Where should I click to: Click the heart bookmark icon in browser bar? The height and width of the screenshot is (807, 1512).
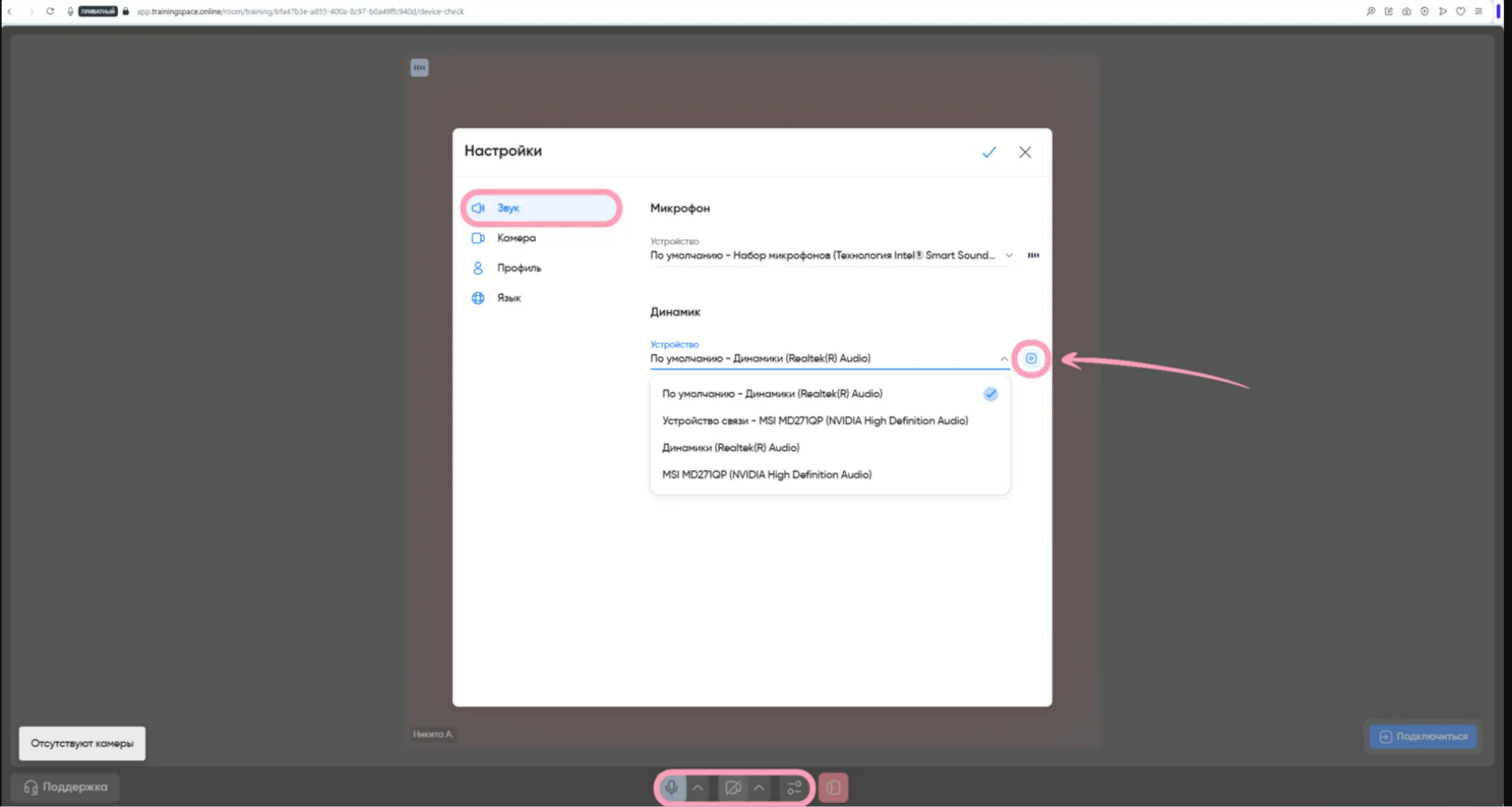click(x=1460, y=11)
